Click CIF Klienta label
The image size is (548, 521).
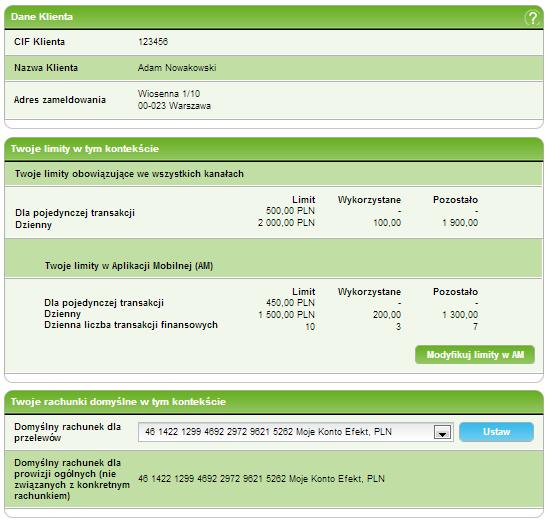[x=39, y=42]
